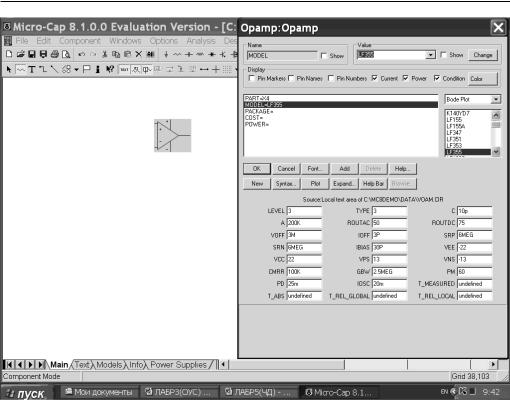Viewport: 510px width, 400px height.
Task: Select the Ground component icon
Action: tap(166, 54)
